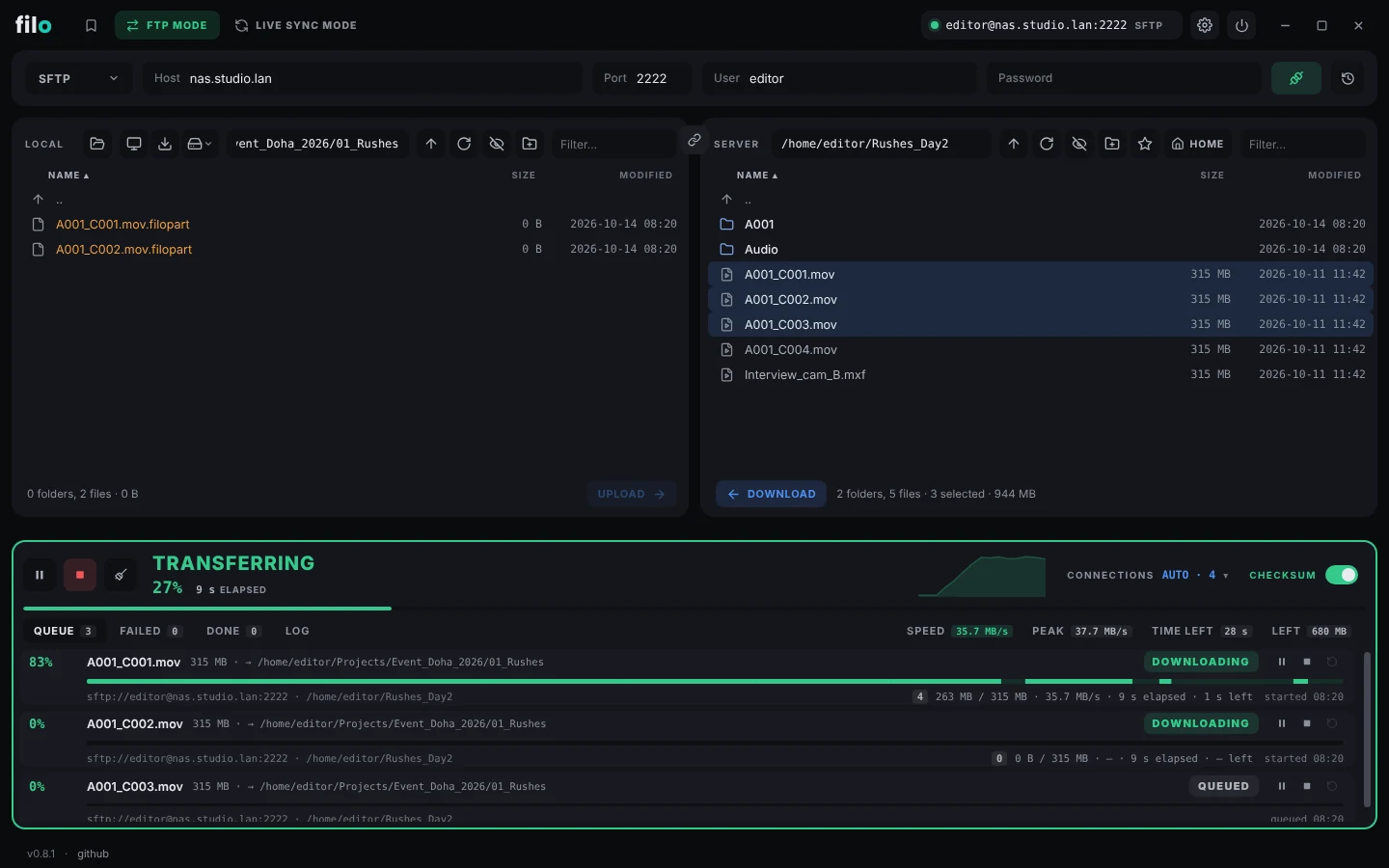Bookmark server path with the star icon
Image resolution: width=1389 pixels, height=868 pixels.
(1145, 144)
